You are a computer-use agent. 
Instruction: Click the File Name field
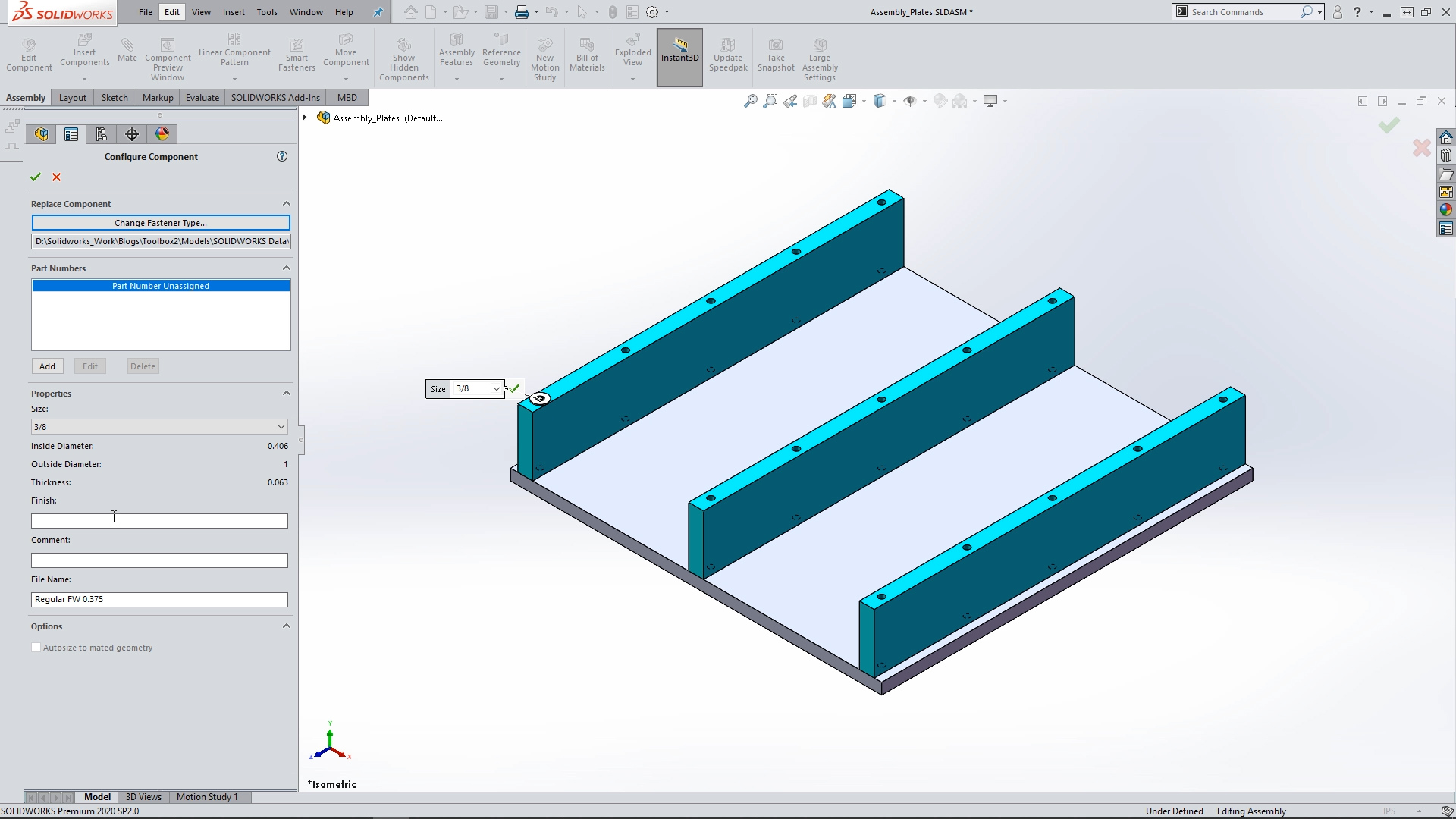click(159, 600)
